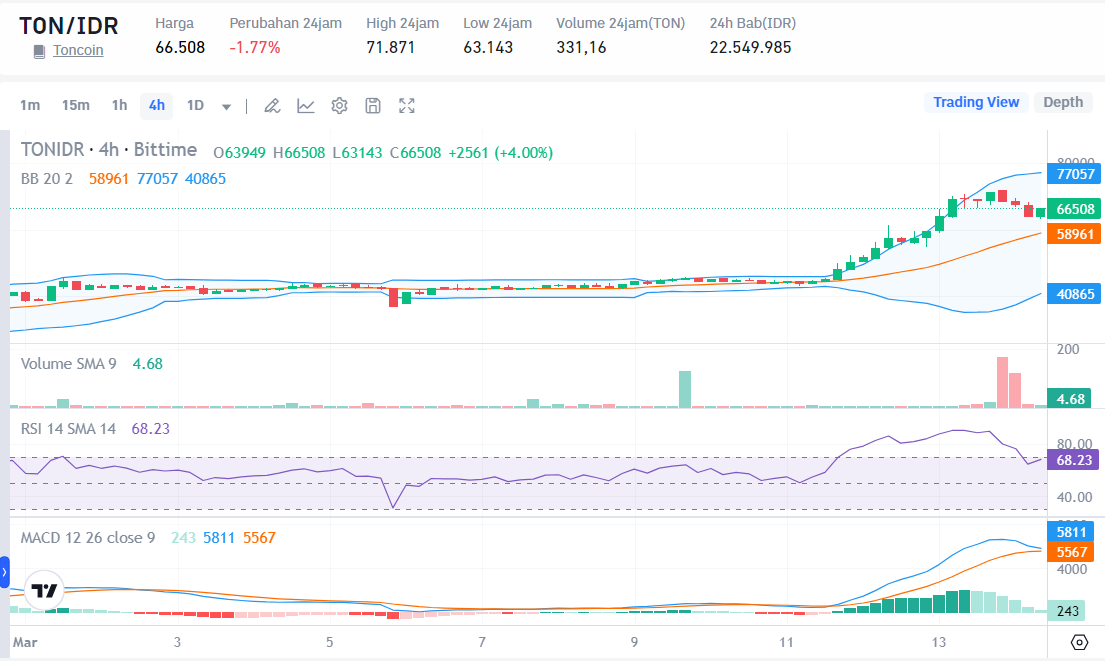Select the BB 20 2 indicator legend

pos(47,179)
